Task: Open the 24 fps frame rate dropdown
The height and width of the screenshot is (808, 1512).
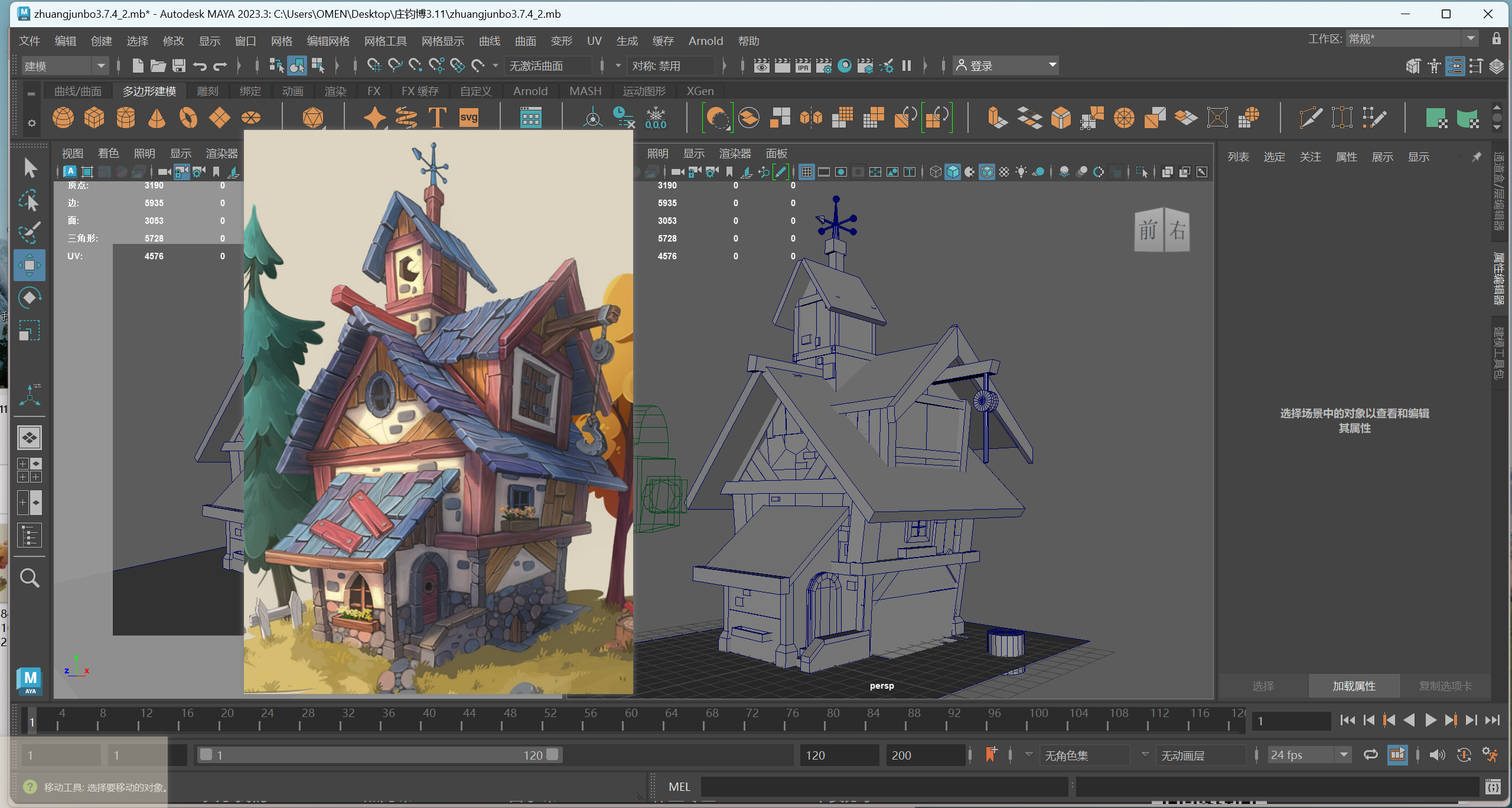Action: (1309, 755)
